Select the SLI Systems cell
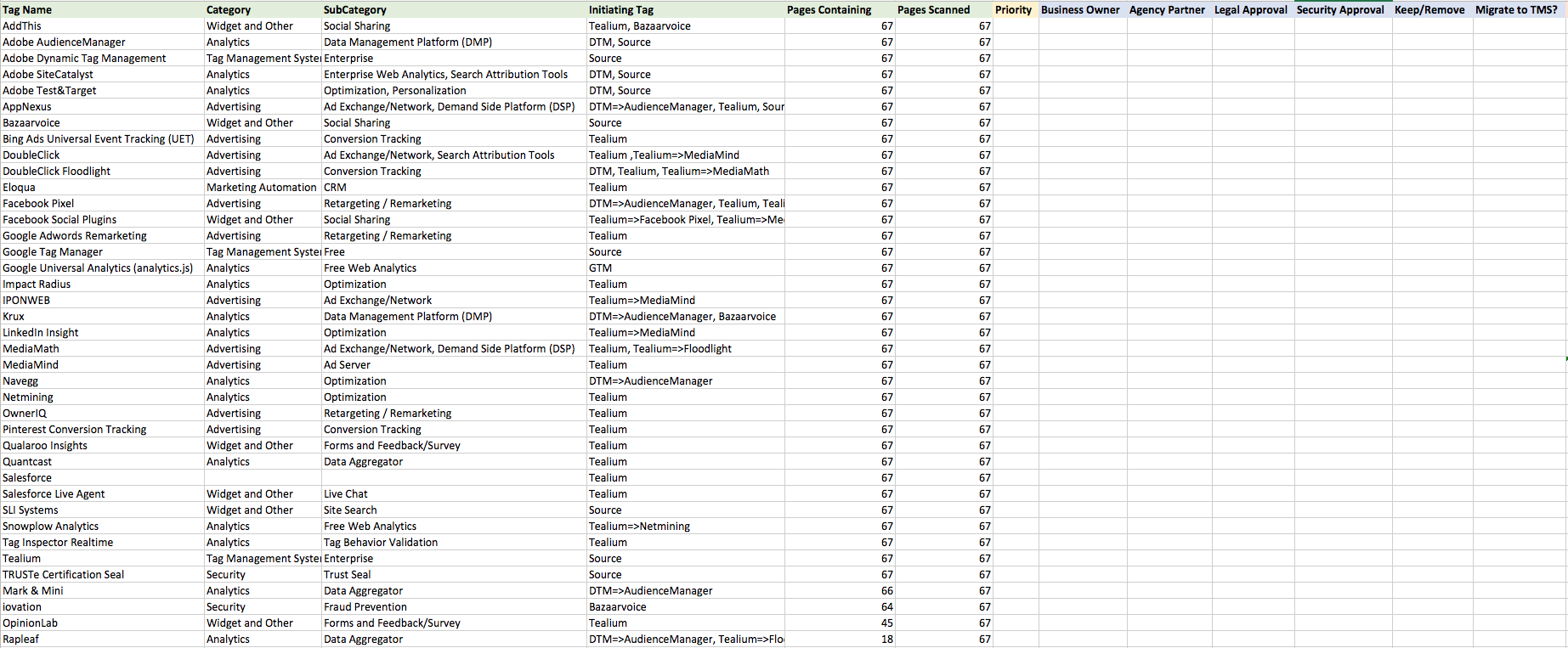 point(102,510)
